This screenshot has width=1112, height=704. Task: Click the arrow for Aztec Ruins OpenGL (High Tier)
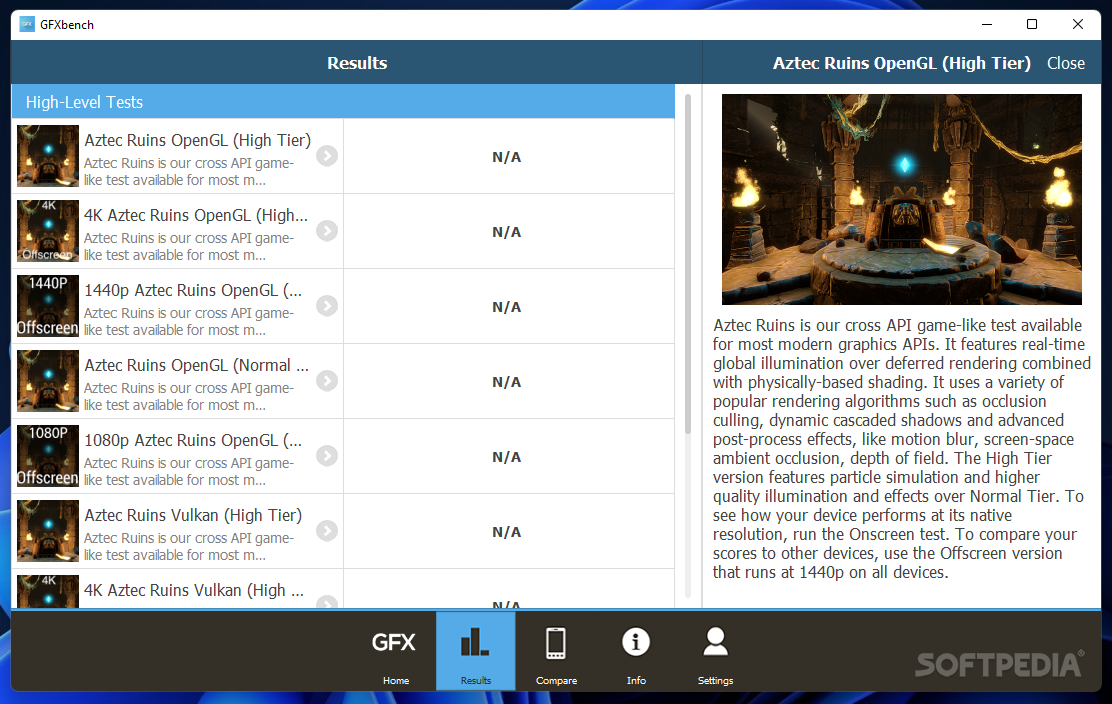(x=327, y=156)
